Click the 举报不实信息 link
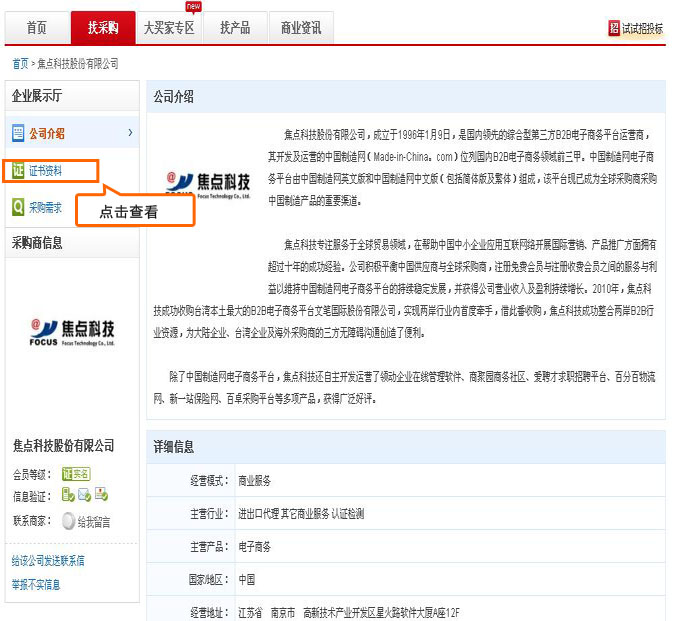 36,585
